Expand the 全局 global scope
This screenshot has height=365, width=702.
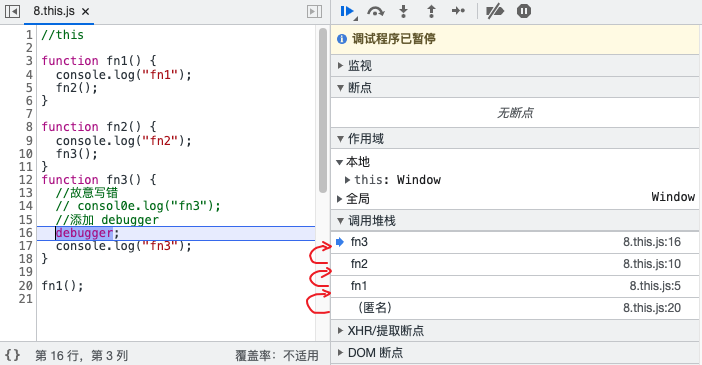pos(340,199)
